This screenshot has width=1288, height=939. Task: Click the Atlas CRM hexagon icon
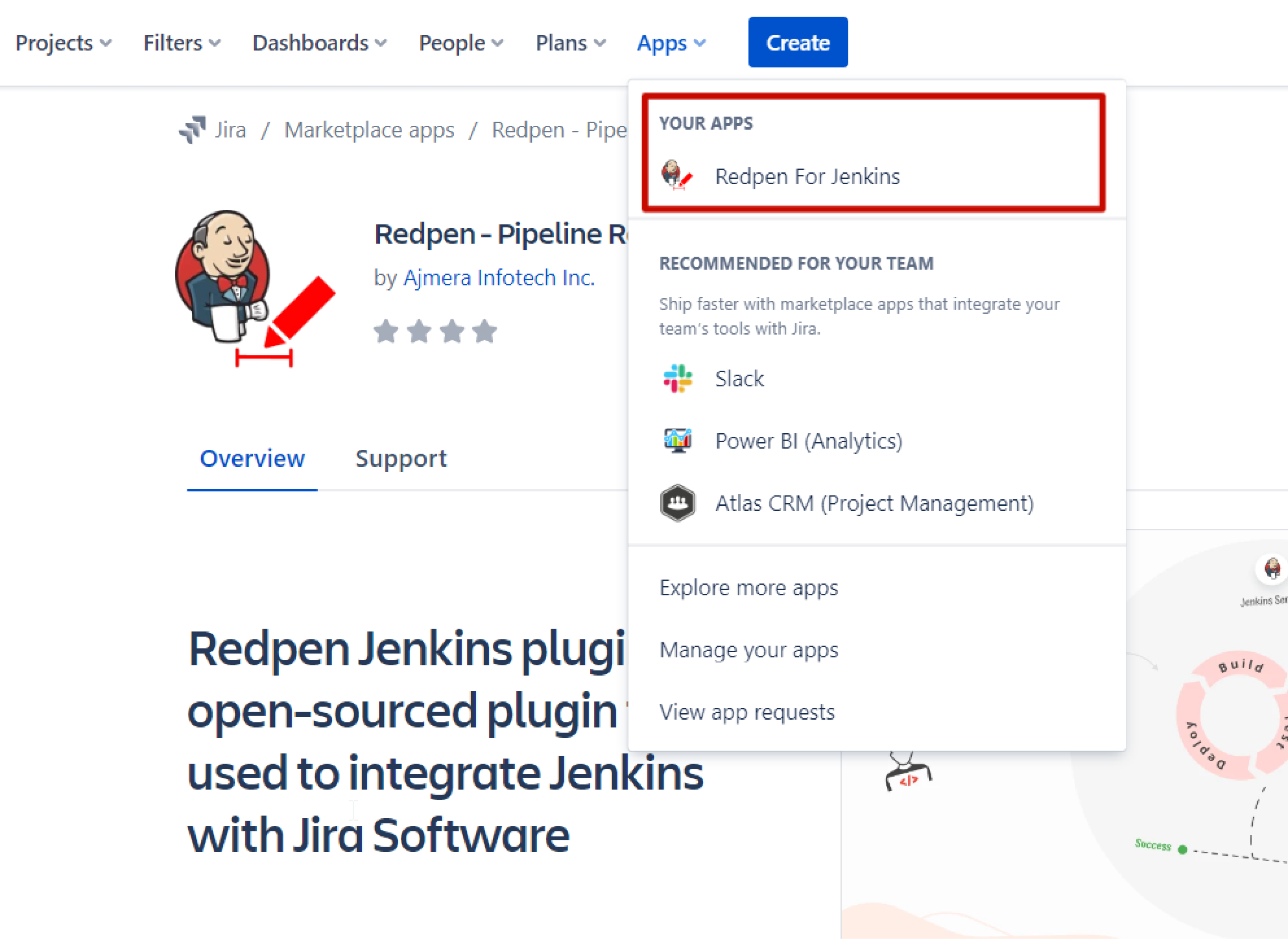tap(677, 503)
